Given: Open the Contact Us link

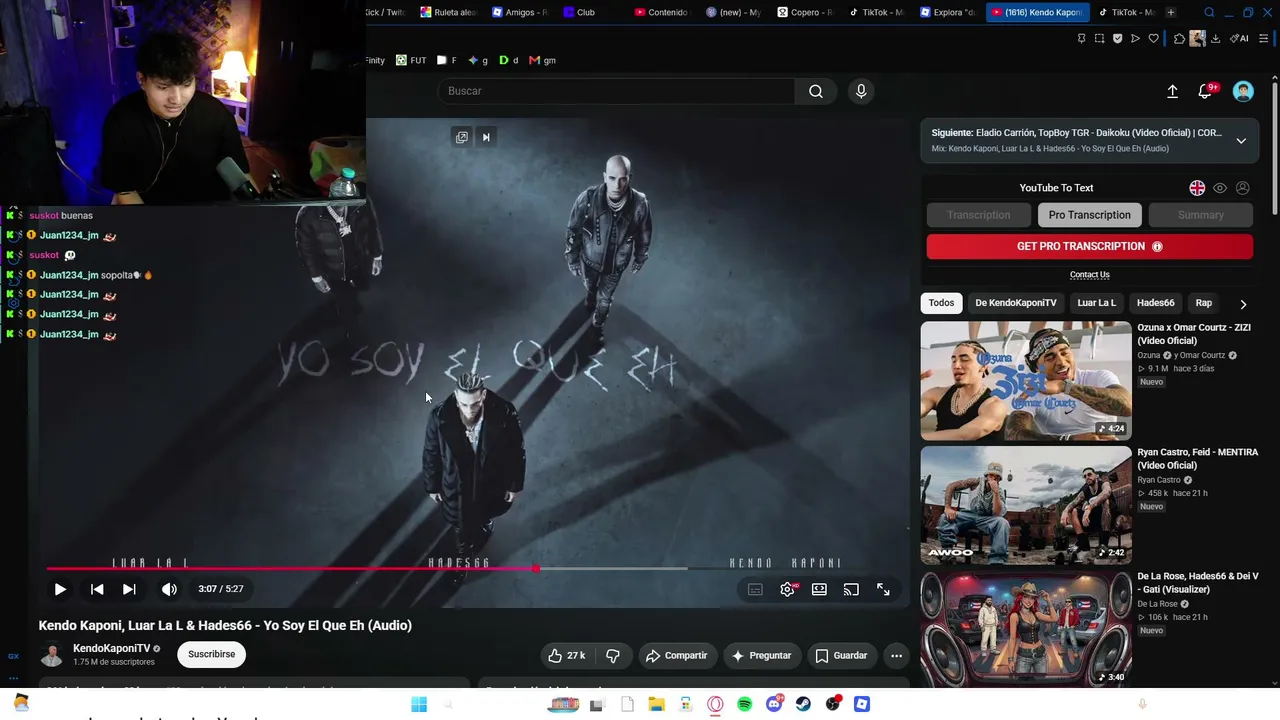Looking at the screenshot, I should click(1090, 275).
